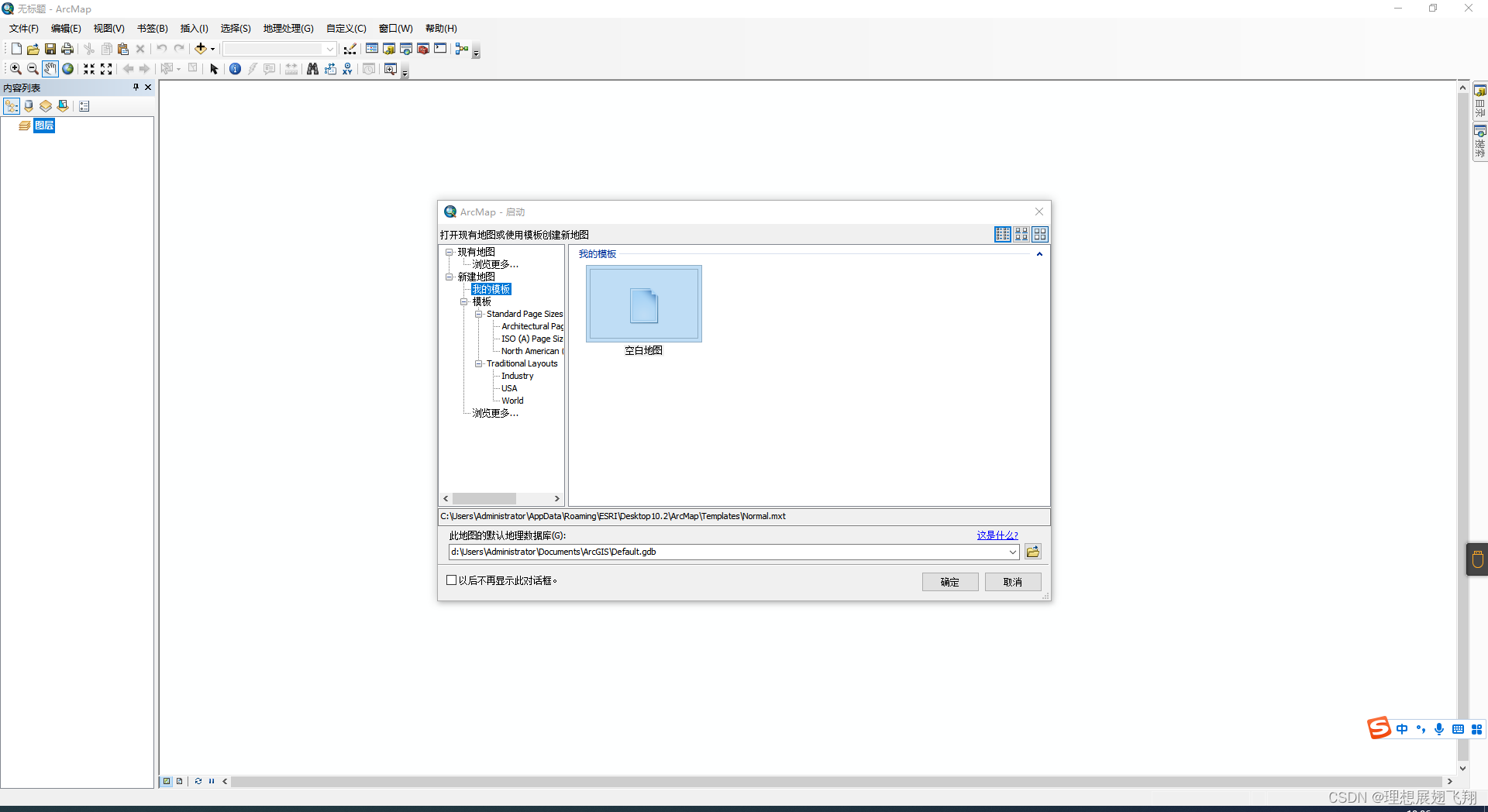Open the Table Of Contents window toolbar icon
Image resolution: width=1488 pixels, height=812 pixels.
[x=372, y=49]
